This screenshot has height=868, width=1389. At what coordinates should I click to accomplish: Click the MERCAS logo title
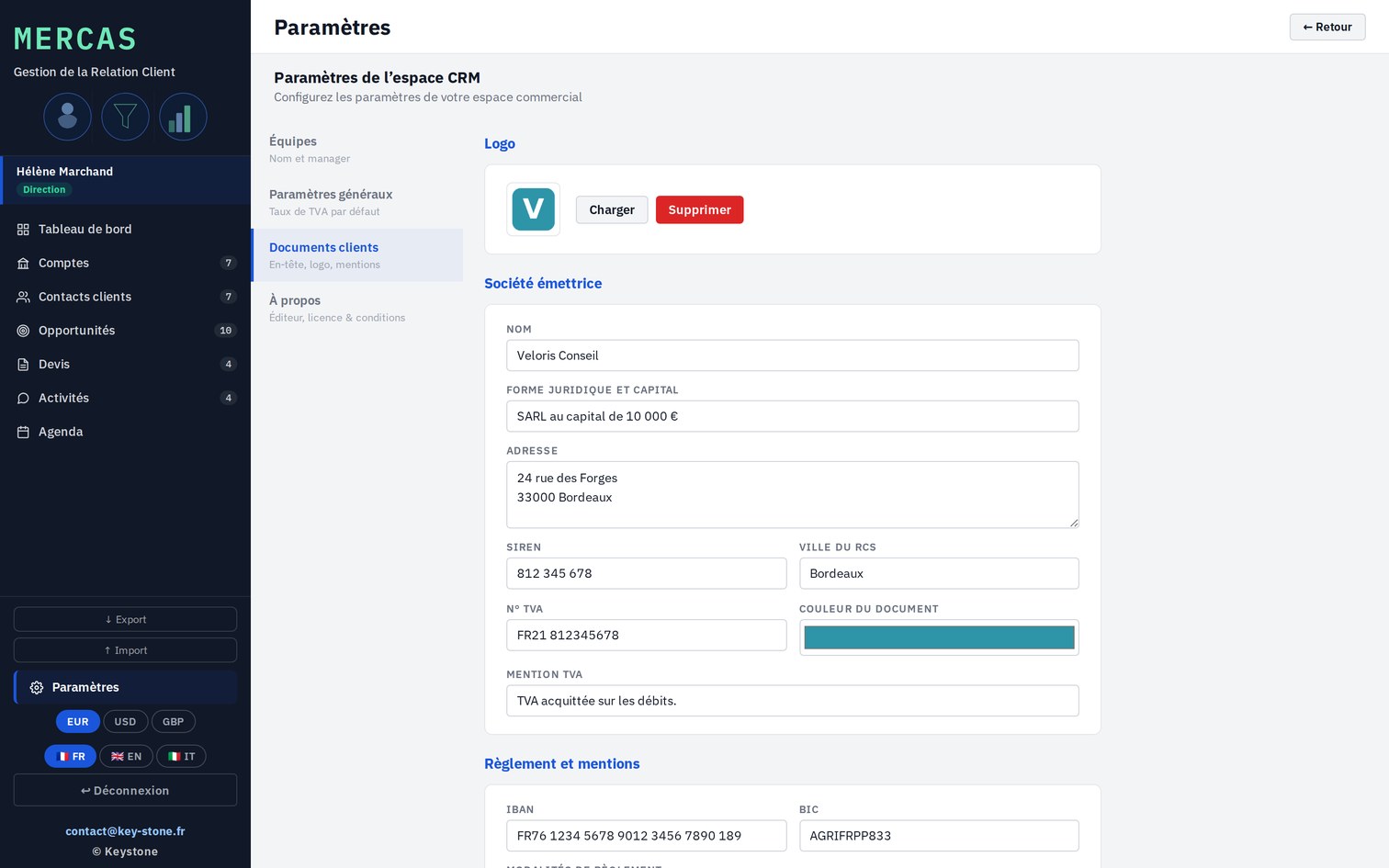pos(75,39)
